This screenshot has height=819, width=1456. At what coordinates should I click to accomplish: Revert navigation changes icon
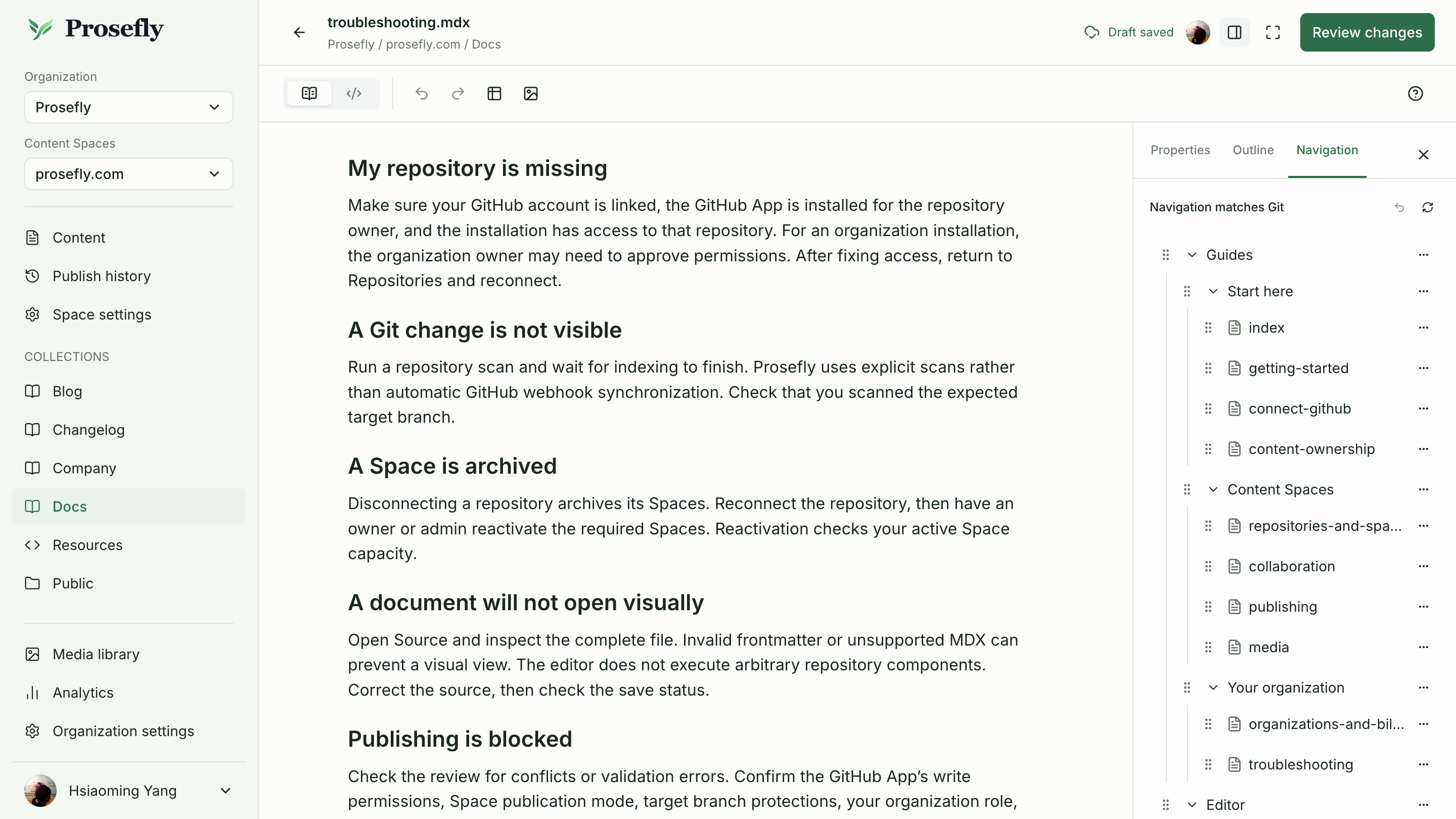pos(1399,207)
